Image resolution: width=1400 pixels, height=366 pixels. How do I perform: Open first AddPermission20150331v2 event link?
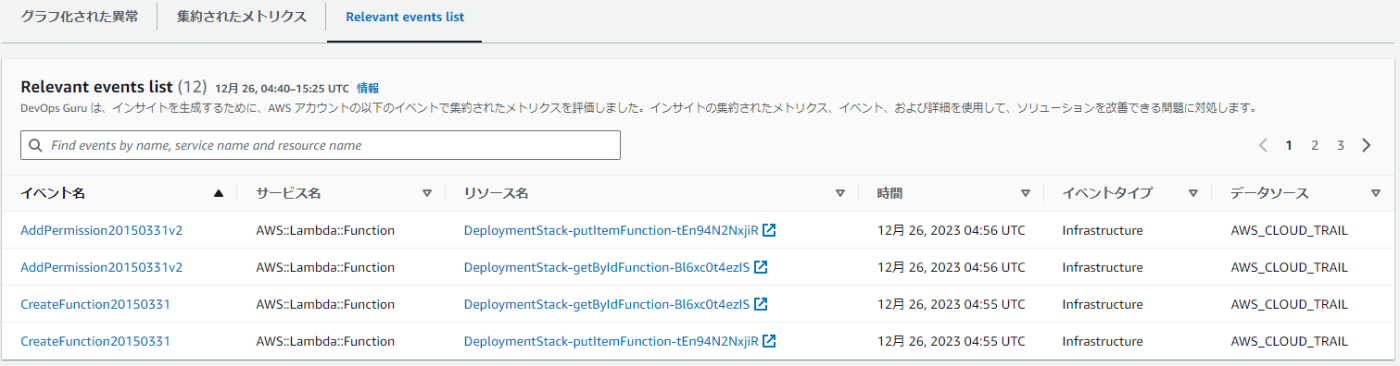pos(101,230)
